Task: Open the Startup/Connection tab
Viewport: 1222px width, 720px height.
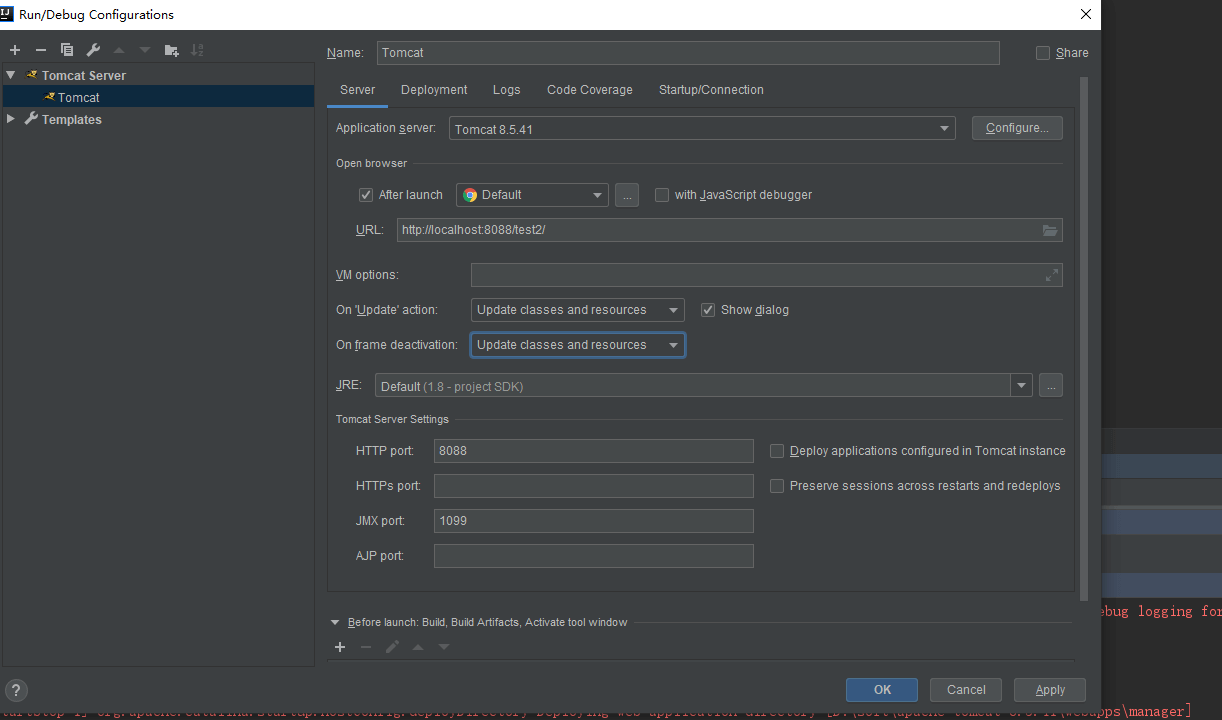Action: [710, 90]
